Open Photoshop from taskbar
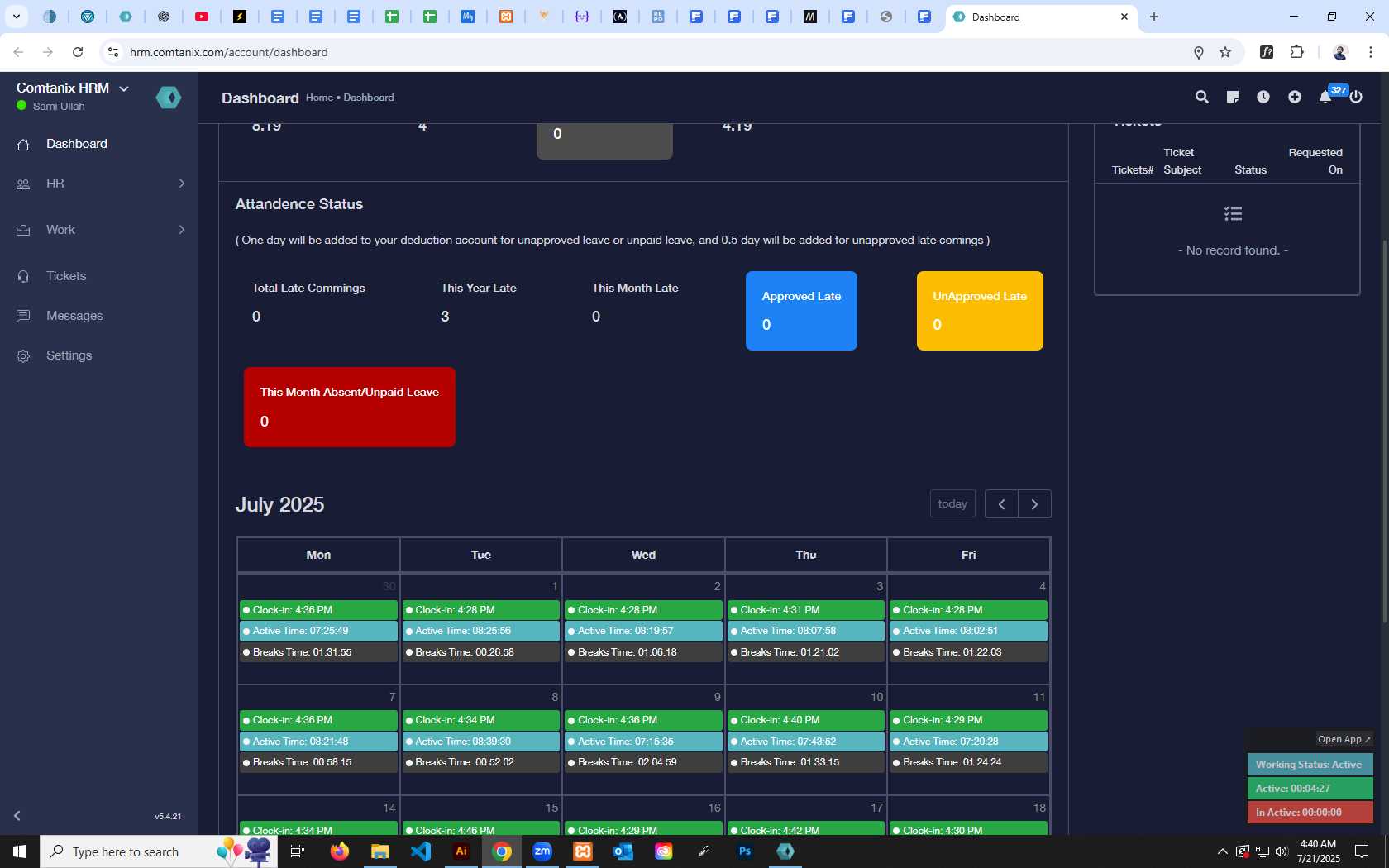 point(745,851)
